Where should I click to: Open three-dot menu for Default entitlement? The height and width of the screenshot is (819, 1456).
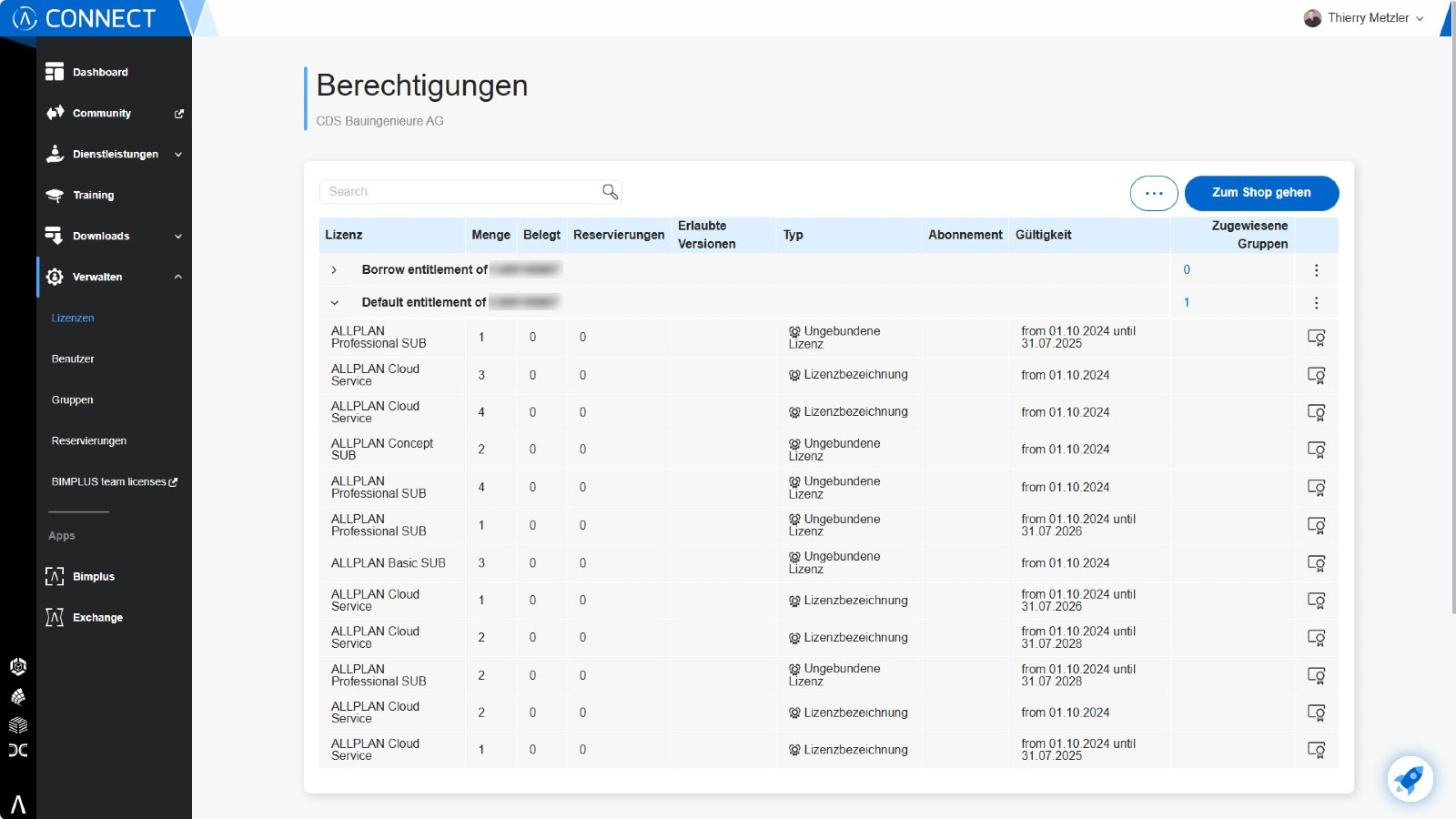(1316, 303)
